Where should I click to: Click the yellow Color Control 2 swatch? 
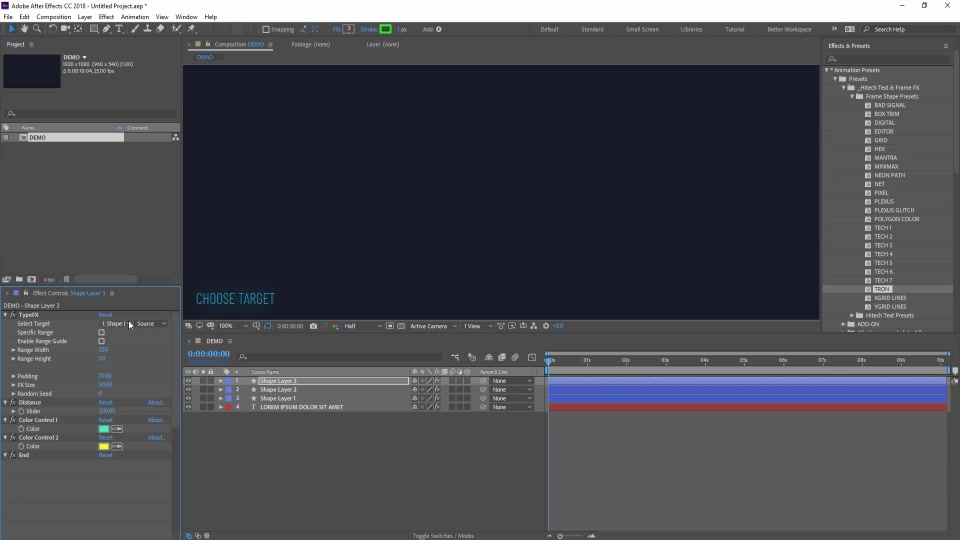(x=104, y=446)
